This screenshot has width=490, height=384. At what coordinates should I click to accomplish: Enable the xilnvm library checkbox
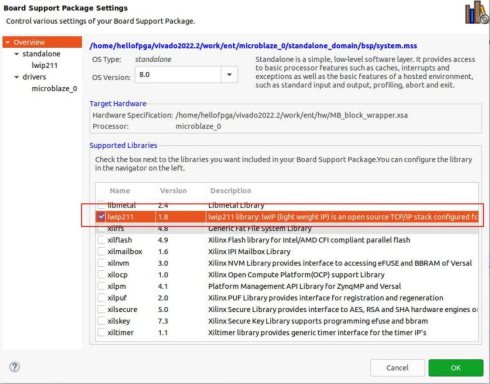pos(101,263)
